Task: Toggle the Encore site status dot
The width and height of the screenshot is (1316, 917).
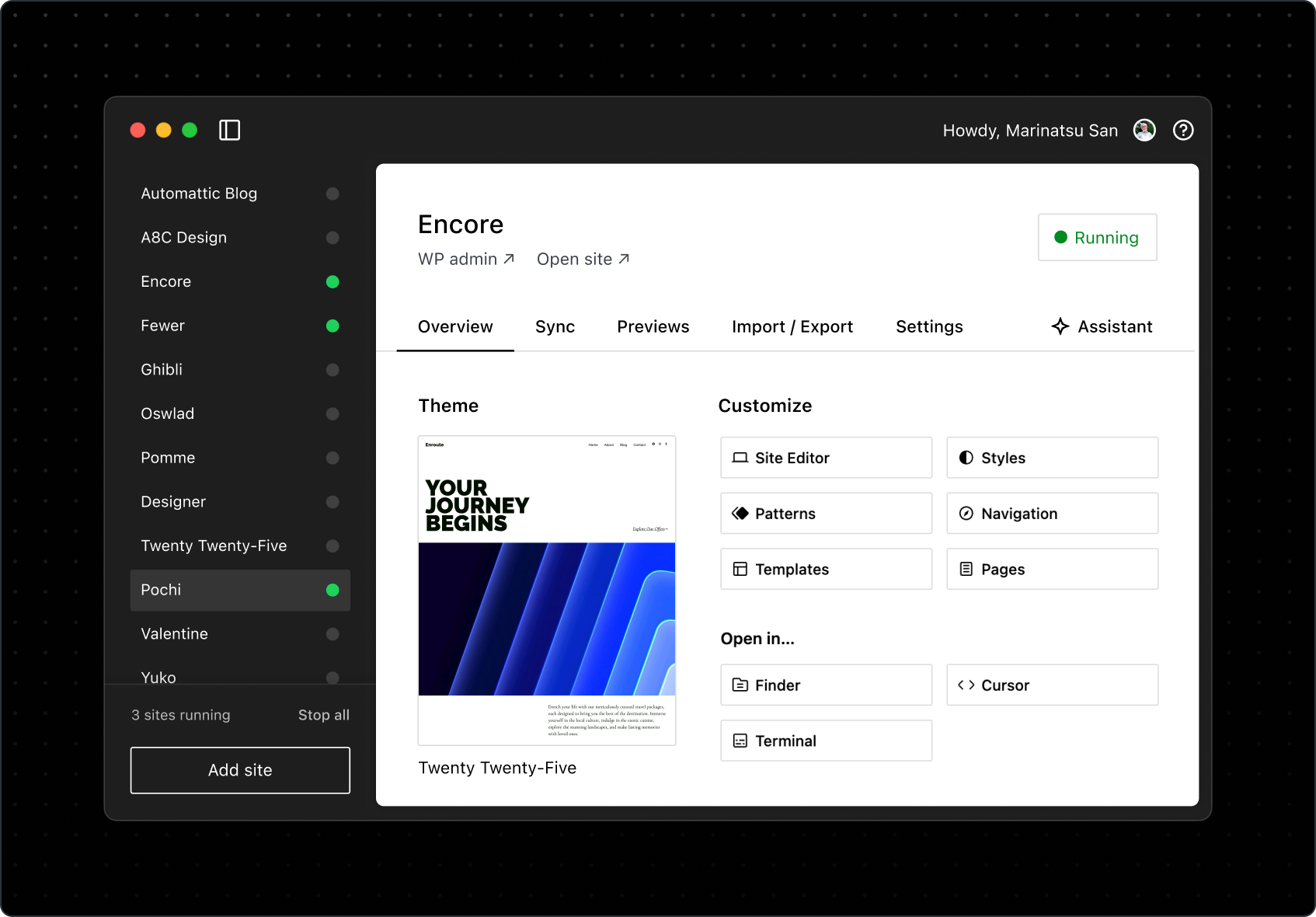Action: pyautogui.click(x=332, y=281)
